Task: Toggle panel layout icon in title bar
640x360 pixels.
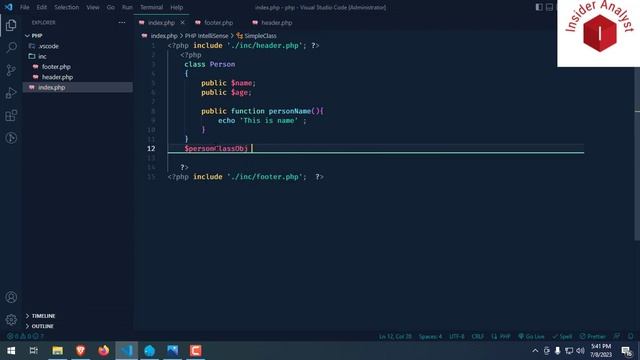Action: [549, 7]
